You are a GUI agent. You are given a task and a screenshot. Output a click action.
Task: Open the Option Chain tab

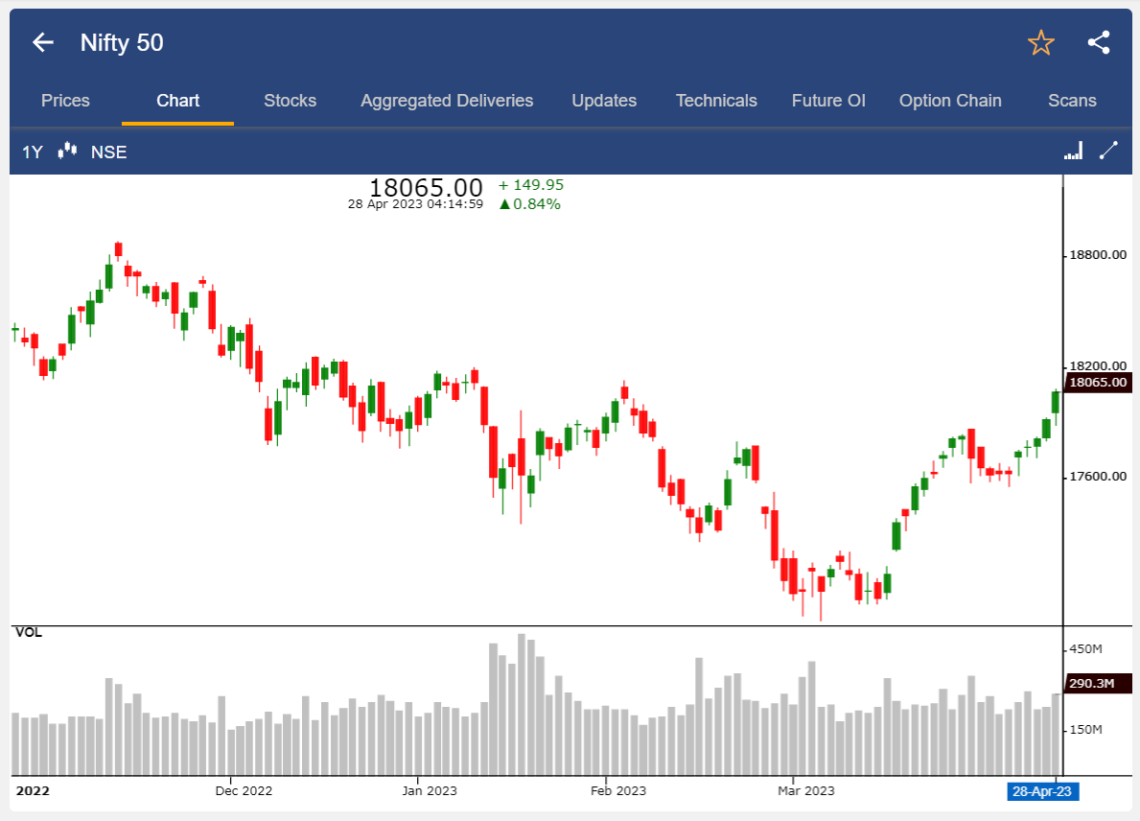point(950,100)
